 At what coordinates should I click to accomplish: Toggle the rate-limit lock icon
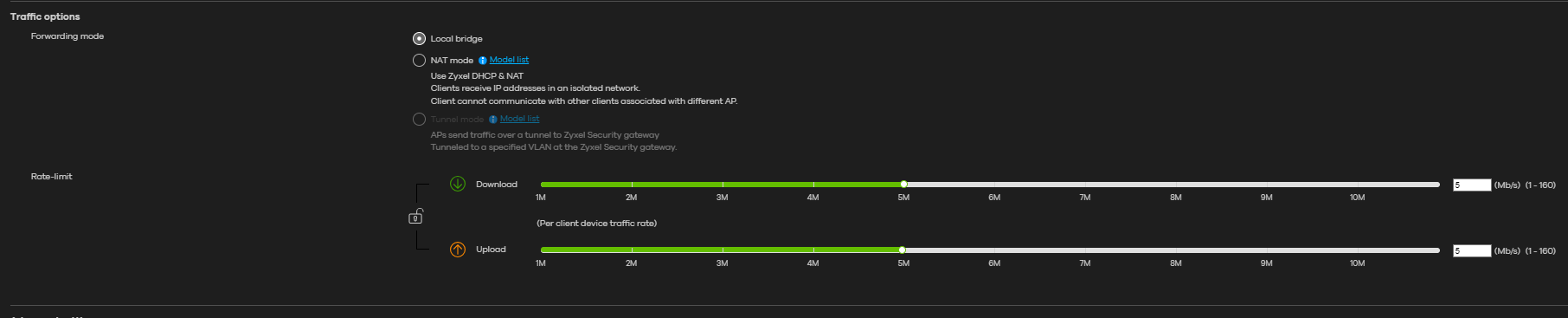pyautogui.click(x=416, y=216)
